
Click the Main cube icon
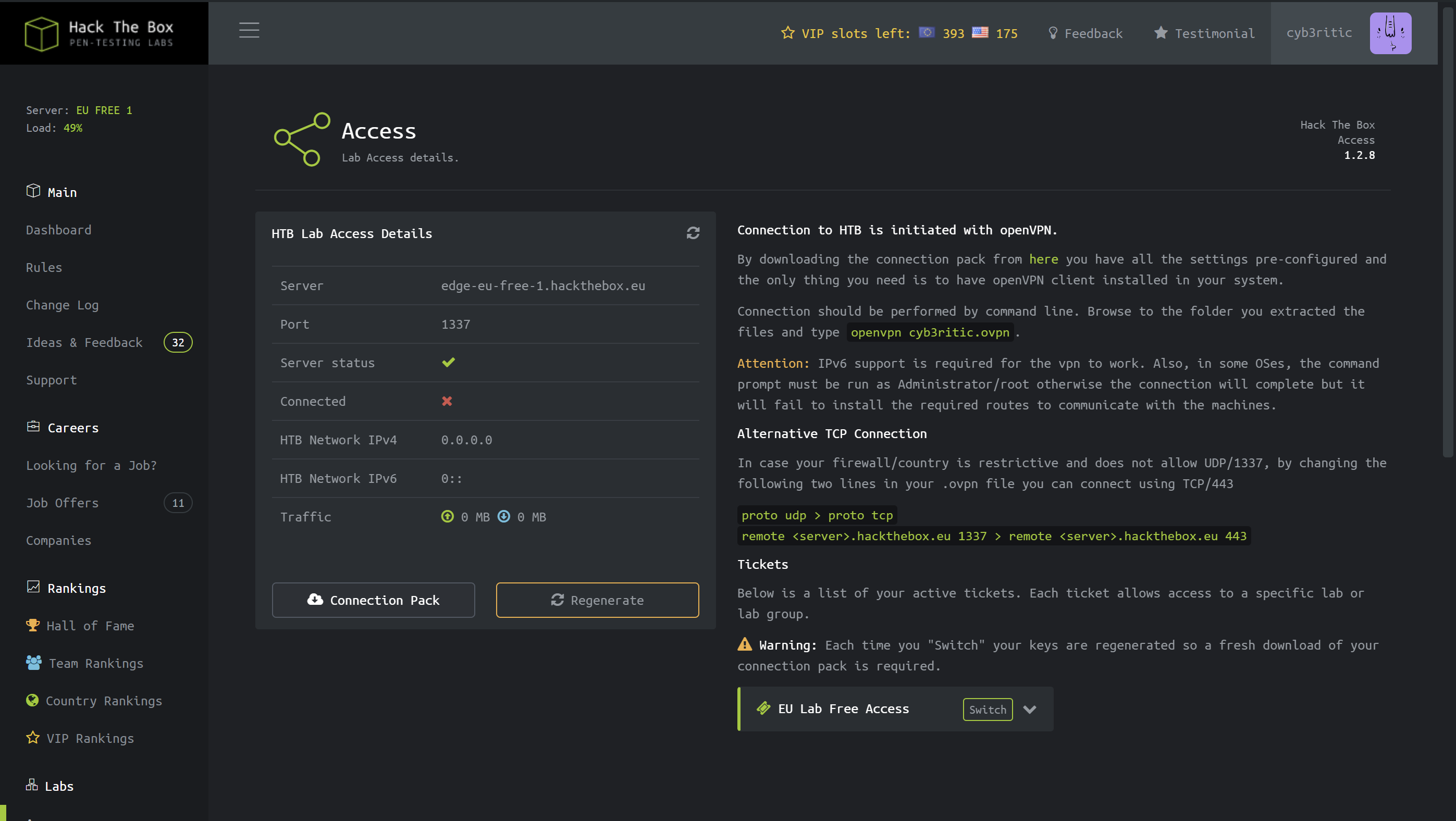(x=33, y=191)
